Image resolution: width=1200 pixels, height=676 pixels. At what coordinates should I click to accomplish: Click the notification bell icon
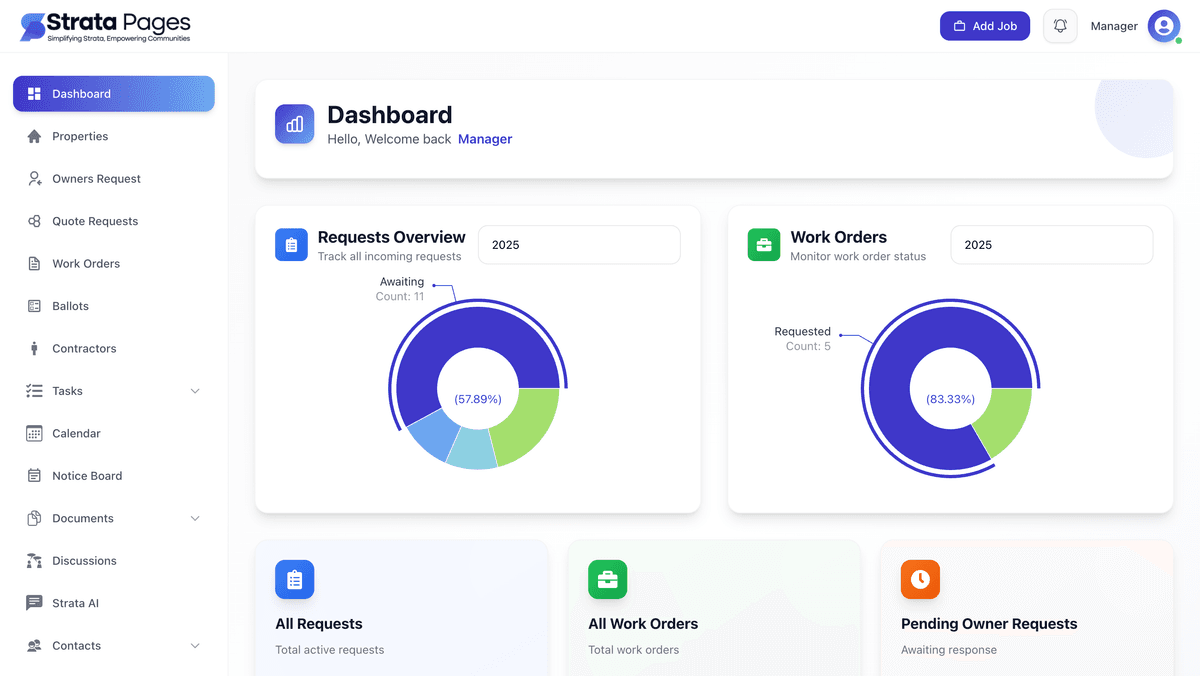tap(1060, 25)
